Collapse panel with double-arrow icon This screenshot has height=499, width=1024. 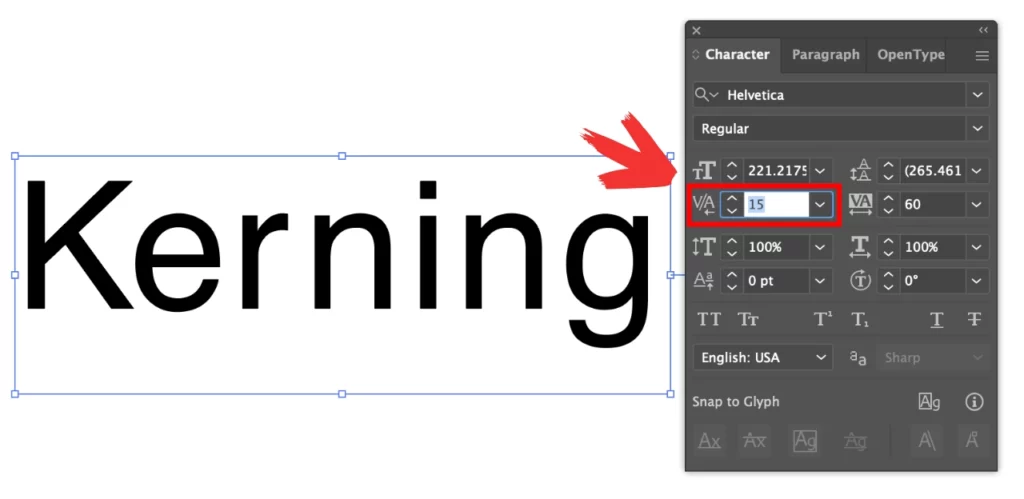[983, 31]
